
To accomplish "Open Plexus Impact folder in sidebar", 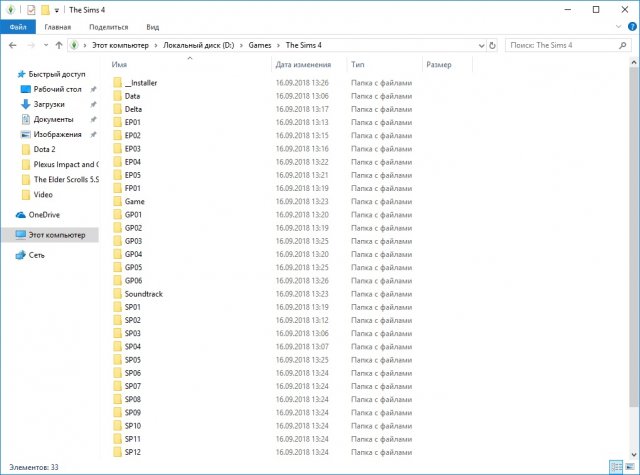I will pos(66,164).
